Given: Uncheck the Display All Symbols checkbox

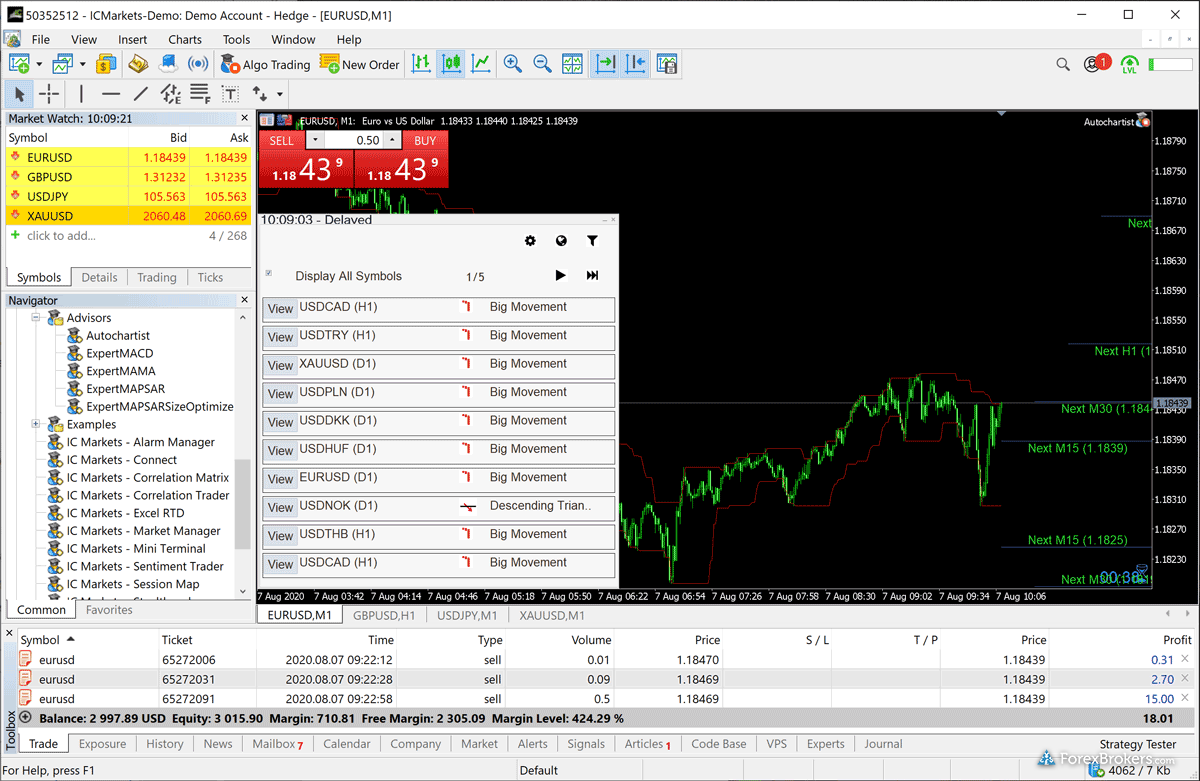Looking at the screenshot, I should [x=268, y=273].
